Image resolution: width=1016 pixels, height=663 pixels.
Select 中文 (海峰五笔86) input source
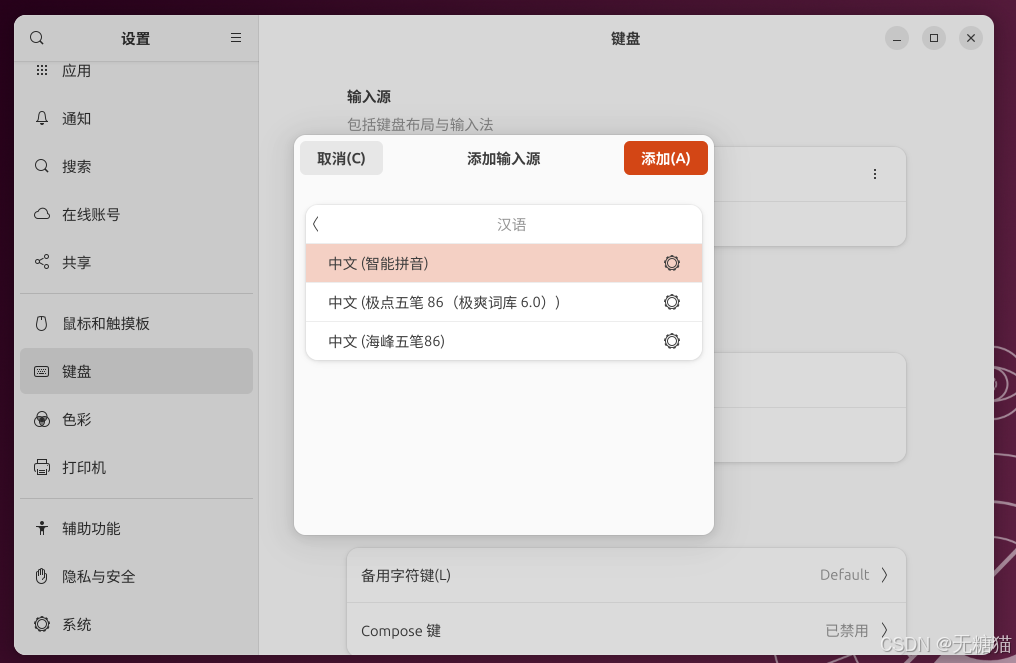503,341
